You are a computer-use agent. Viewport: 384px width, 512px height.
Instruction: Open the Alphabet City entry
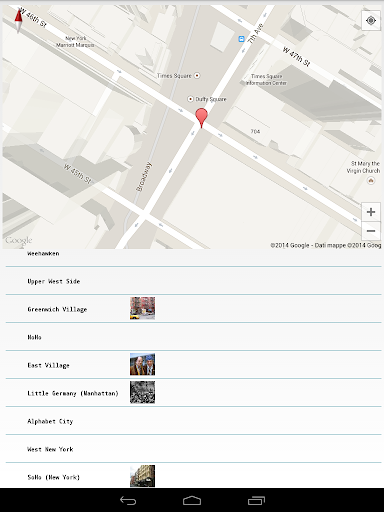[x=193, y=421]
